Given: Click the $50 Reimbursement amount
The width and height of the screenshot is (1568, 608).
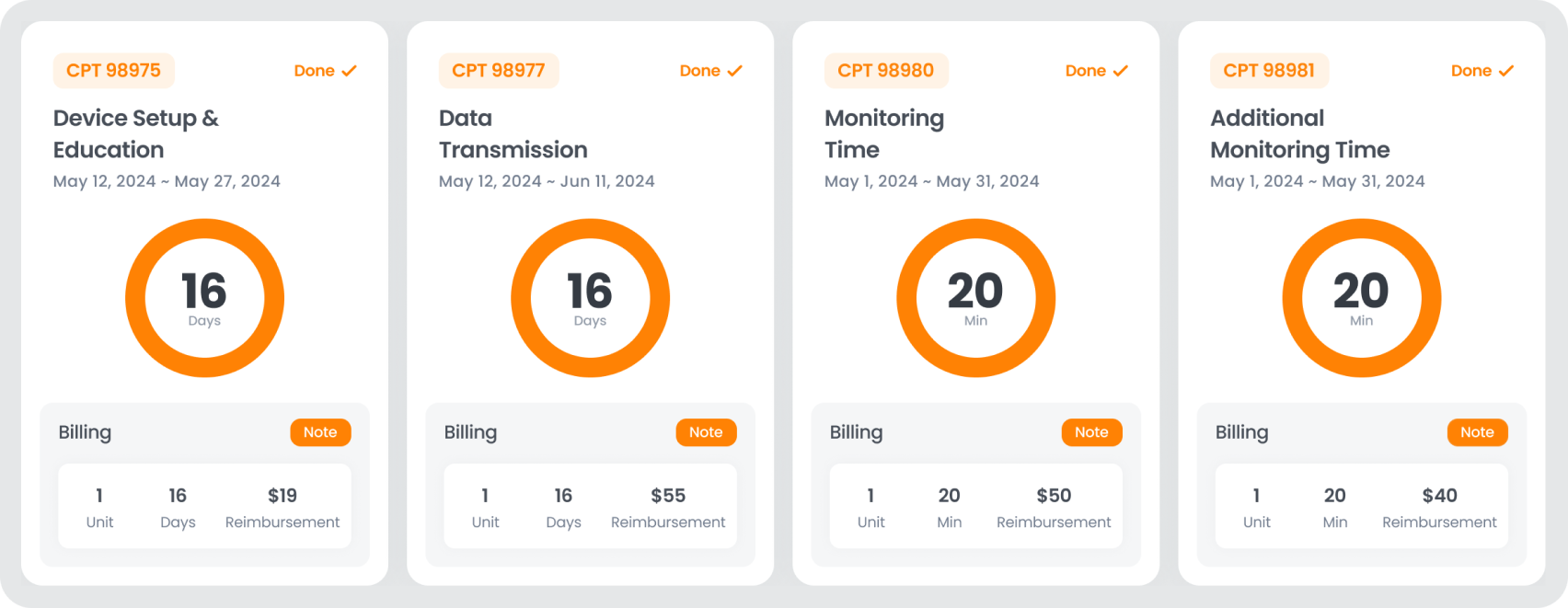Looking at the screenshot, I should [1054, 496].
